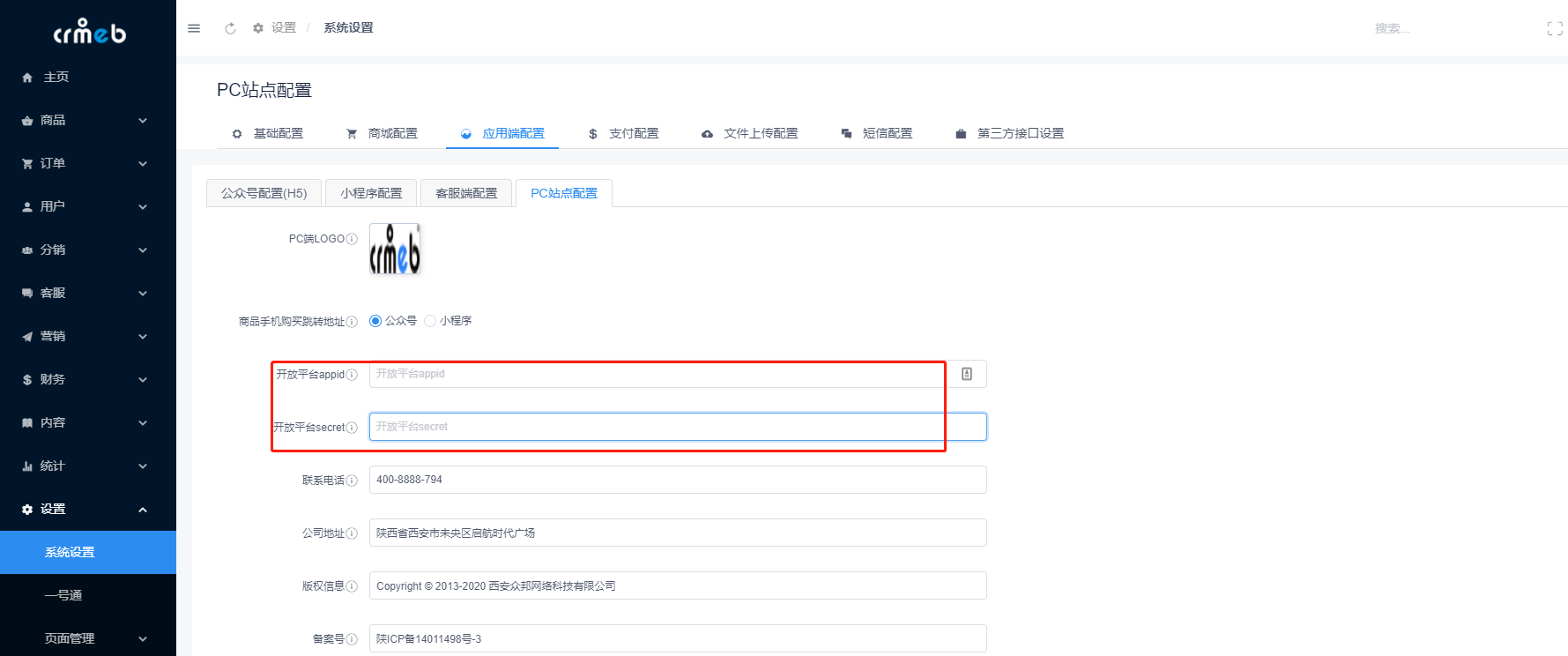Expand the 订单 sidebar menu chevron
Screen dimensions: 1568x656
143,164
